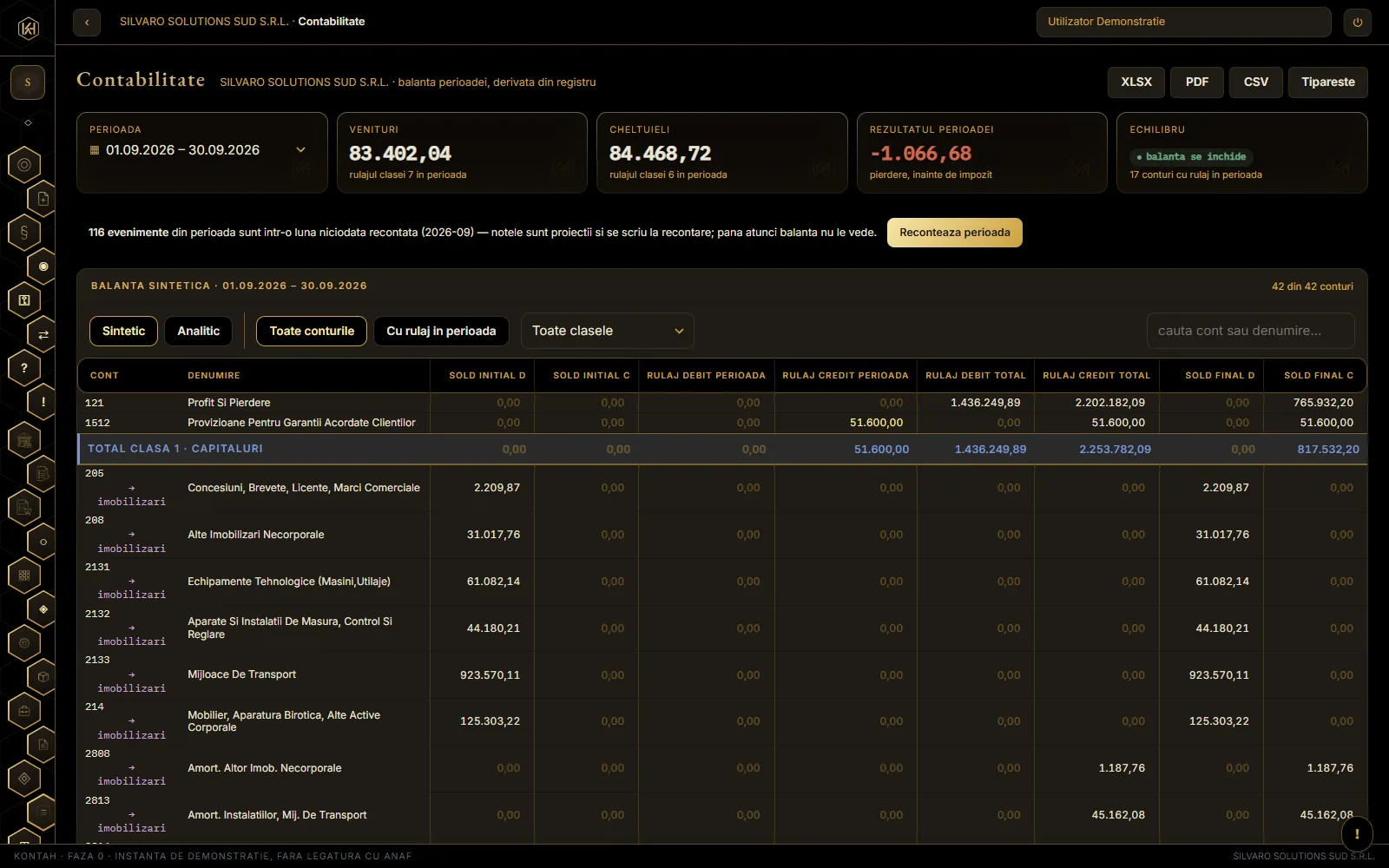Image resolution: width=1389 pixels, height=868 pixels.
Task: Open the briefcase hexagon icon
Action: click(24, 711)
